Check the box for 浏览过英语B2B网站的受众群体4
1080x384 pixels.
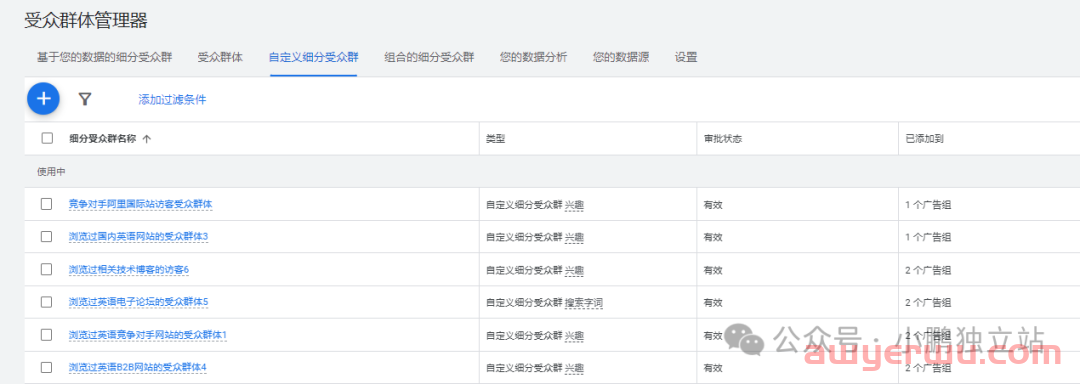click(47, 367)
